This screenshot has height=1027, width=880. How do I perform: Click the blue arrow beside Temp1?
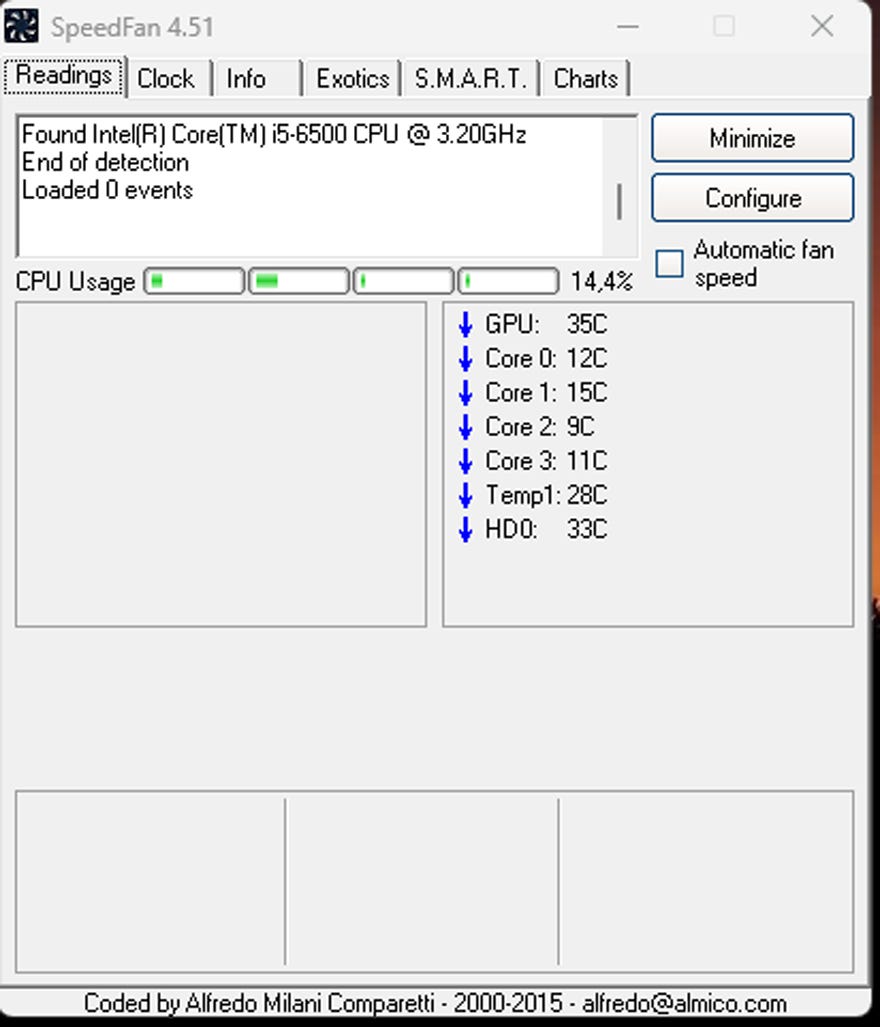pyautogui.click(x=466, y=495)
